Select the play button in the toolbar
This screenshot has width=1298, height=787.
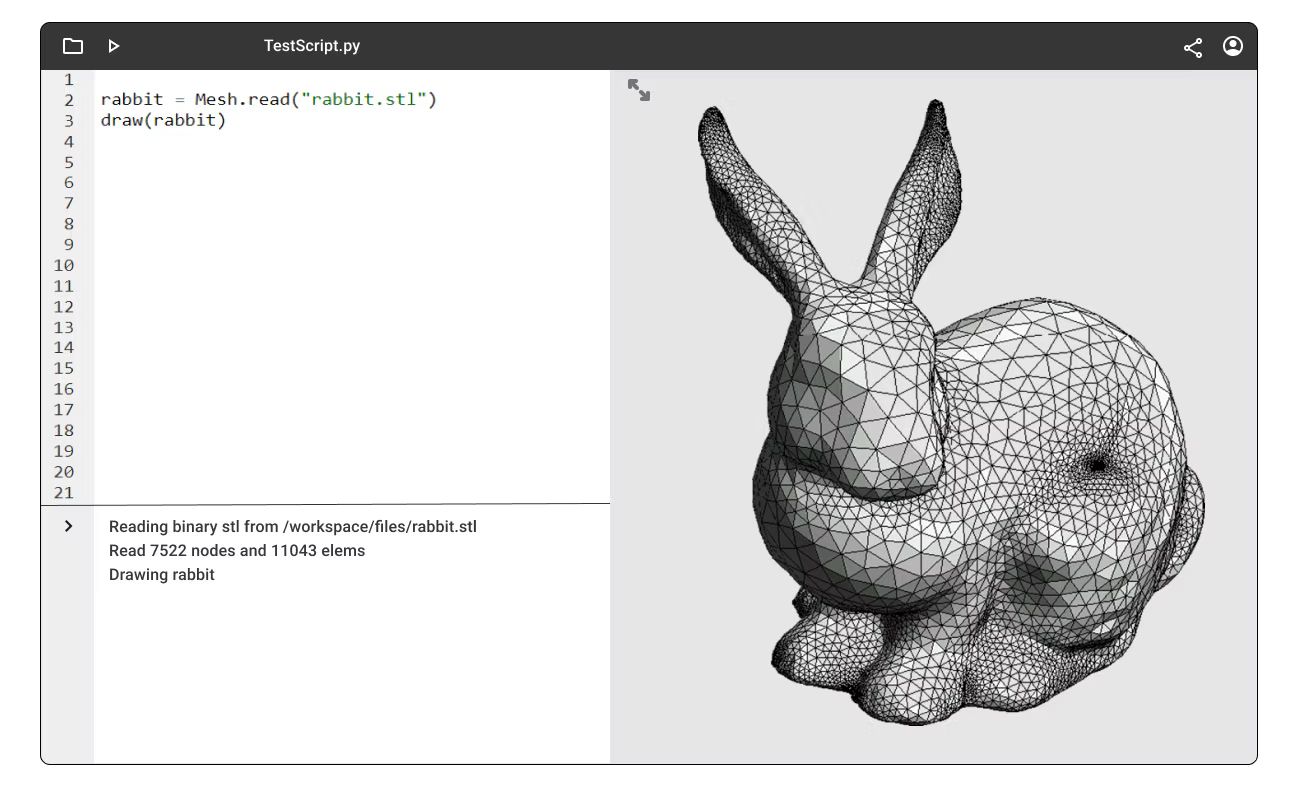(114, 45)
